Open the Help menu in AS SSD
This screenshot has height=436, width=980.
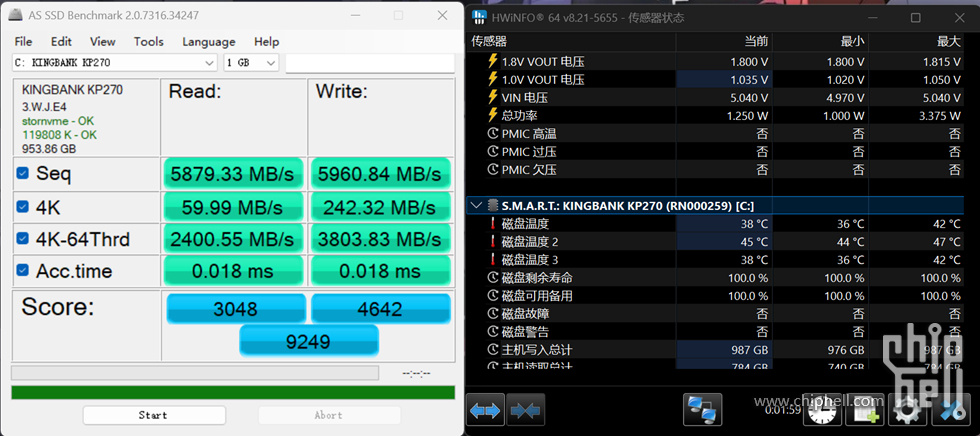click(266, 42)
